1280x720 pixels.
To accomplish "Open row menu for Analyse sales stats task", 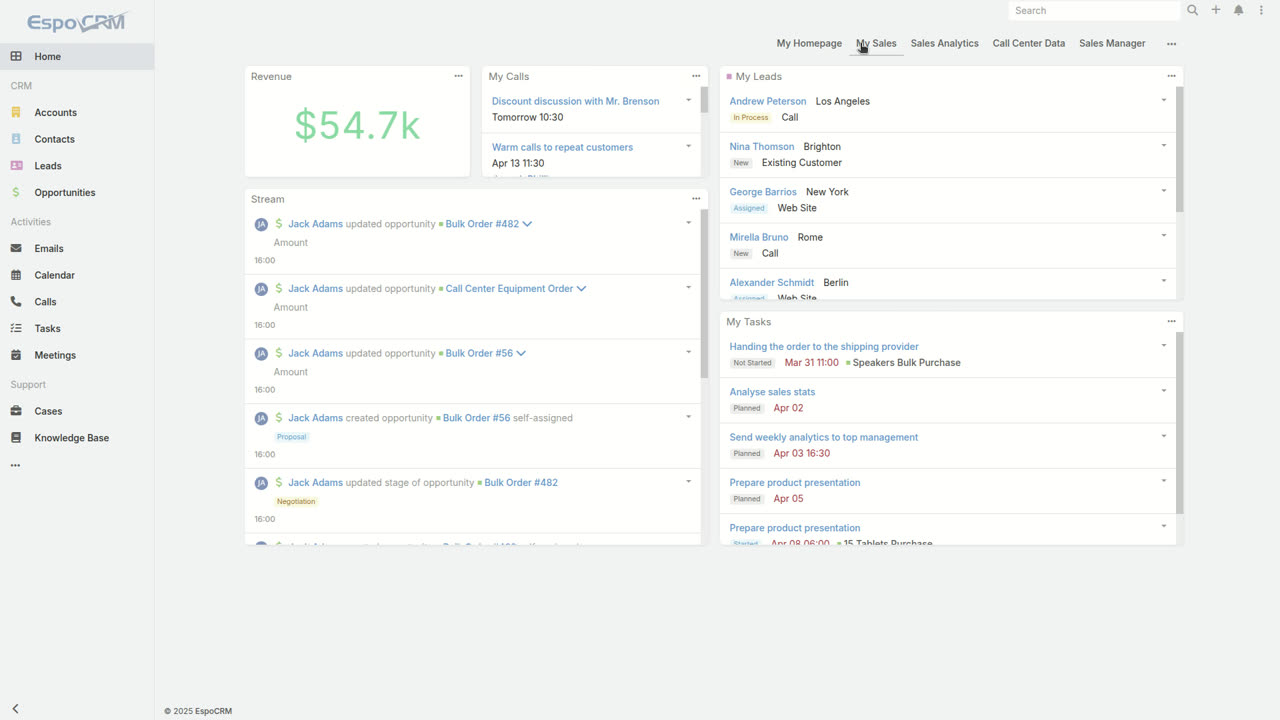I will tap(1163, 390).
